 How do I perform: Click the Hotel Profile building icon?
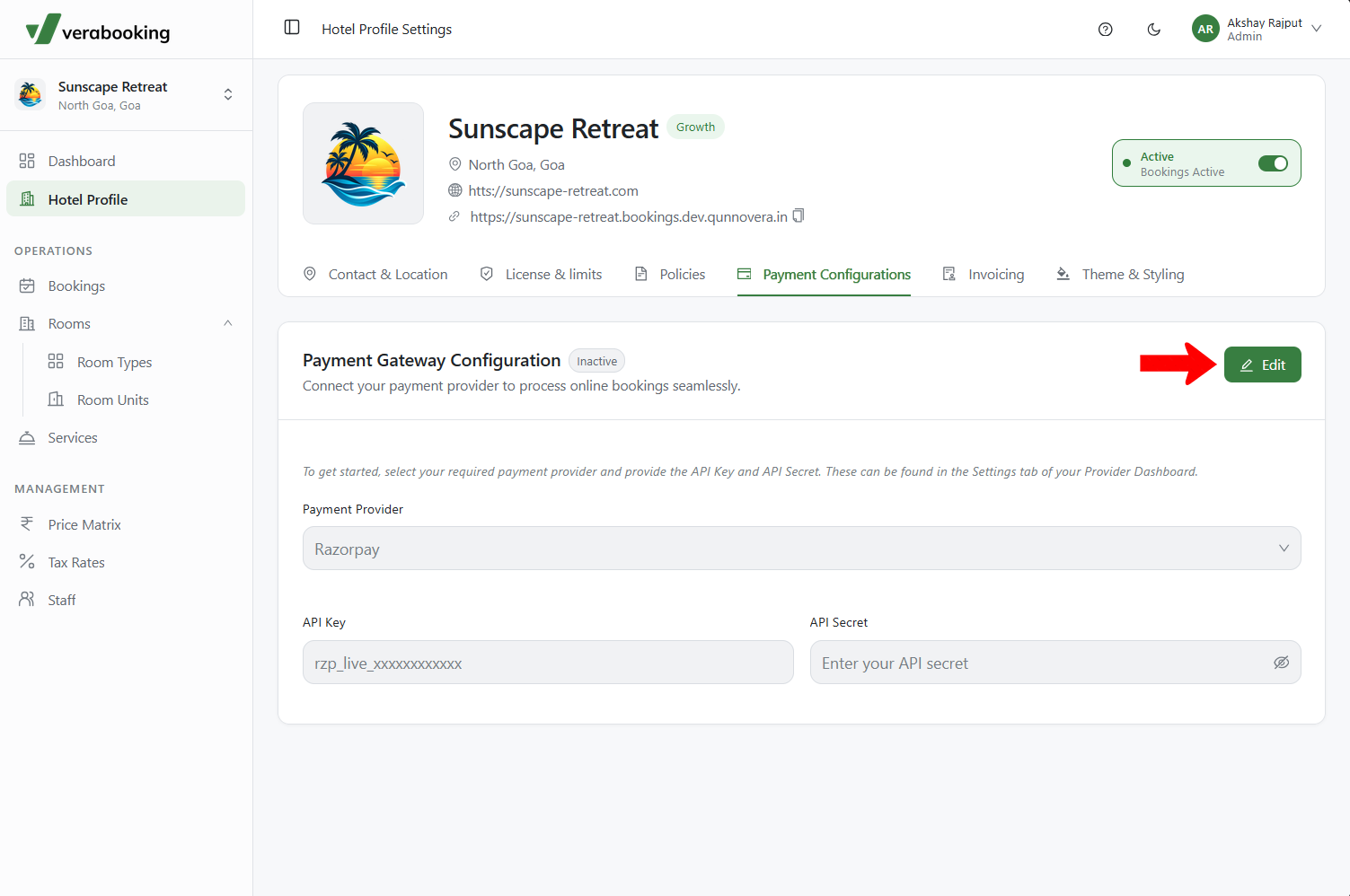[x=27, y=199]
